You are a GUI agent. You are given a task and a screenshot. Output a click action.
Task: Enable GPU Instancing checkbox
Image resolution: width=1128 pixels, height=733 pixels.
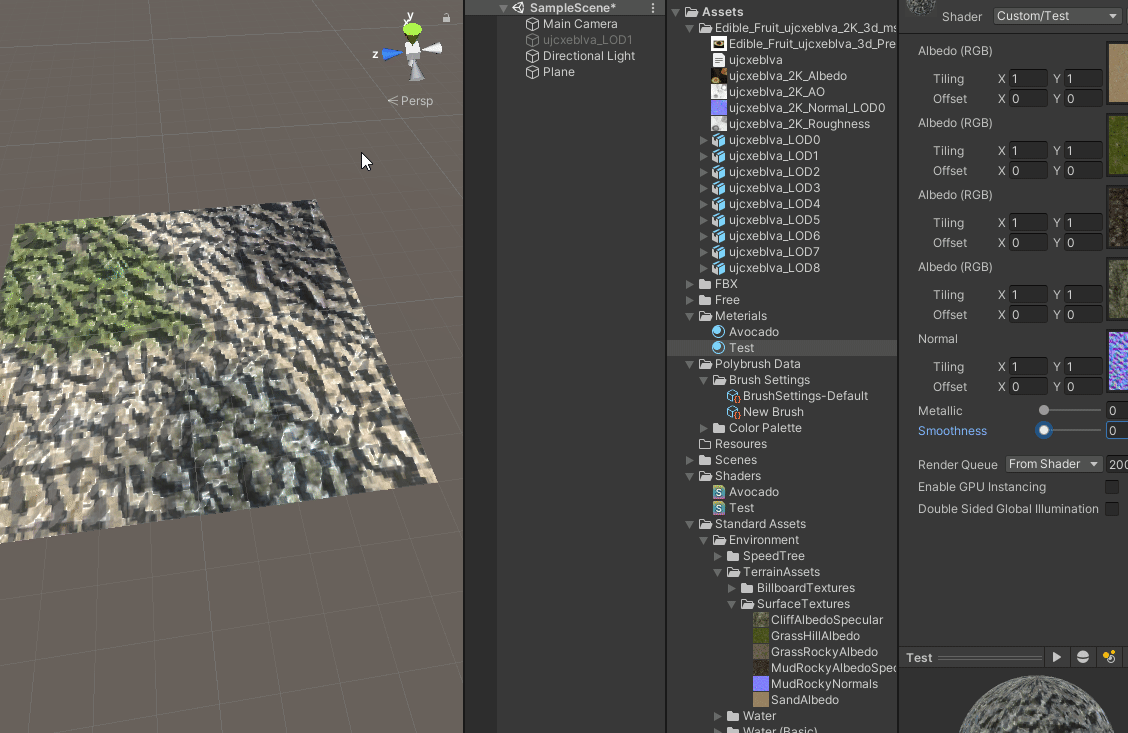pos(1112,487)
